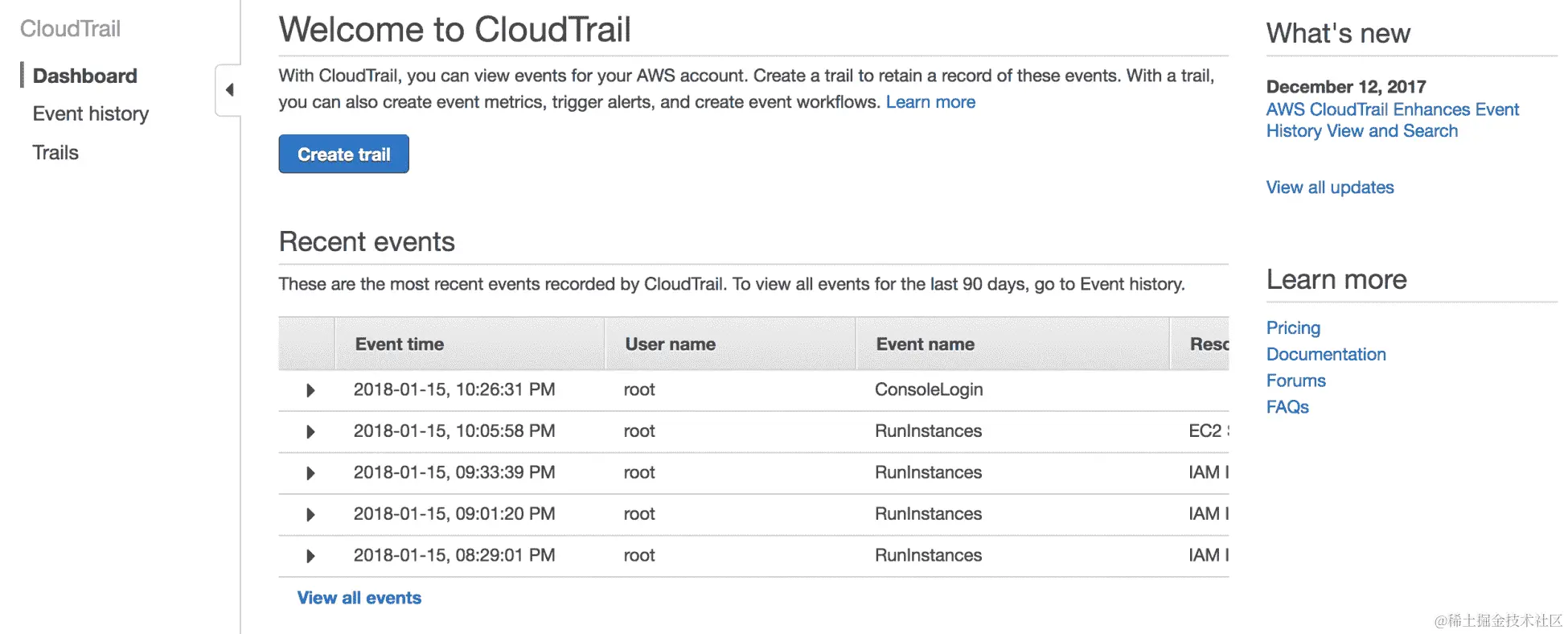The width and height of the screenshot is (1568, 634).
Task: Go to Event history in the sidebar
Action: pos(91,113)
